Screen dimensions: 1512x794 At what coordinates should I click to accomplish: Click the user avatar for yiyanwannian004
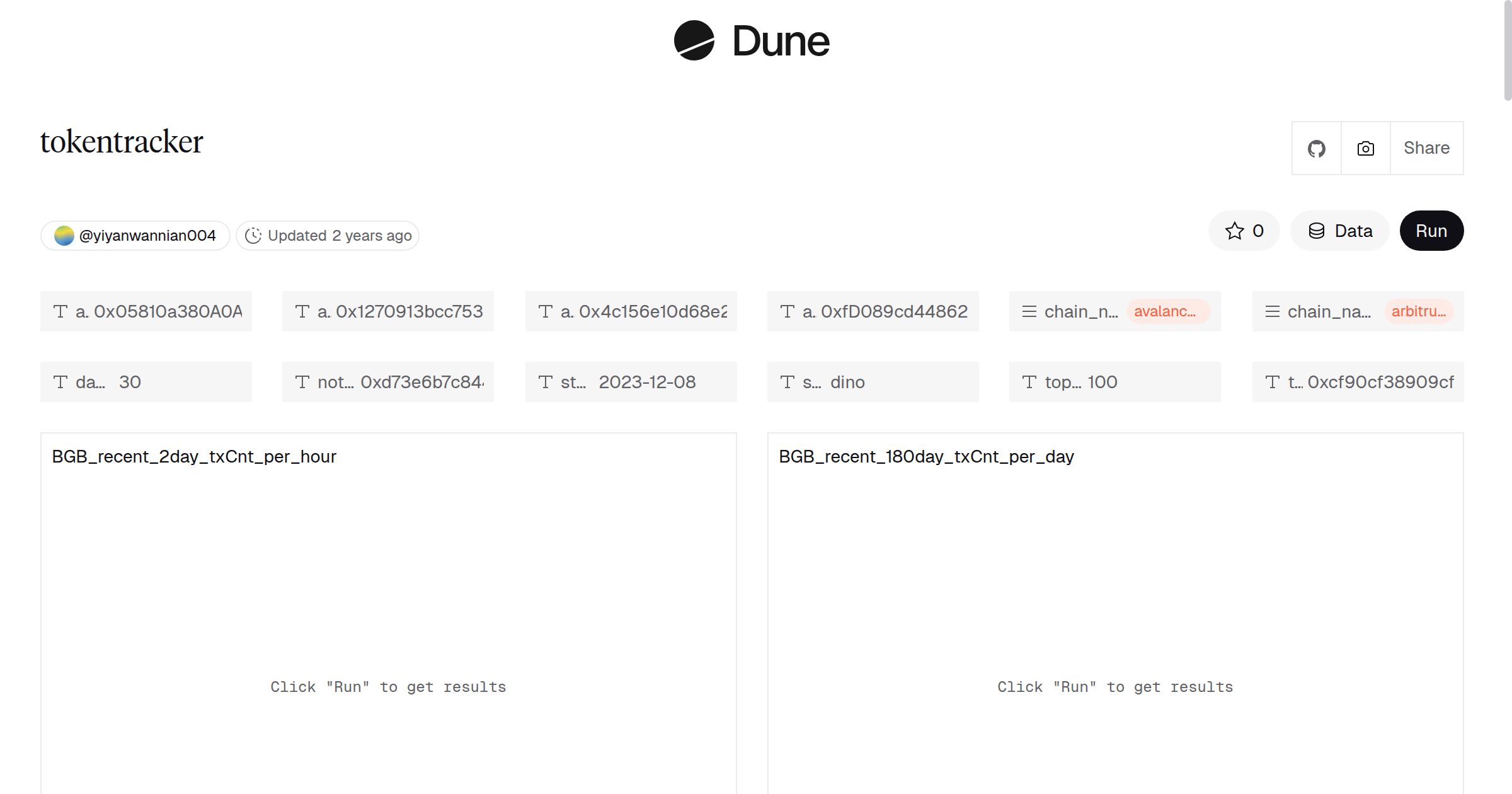point(64,236)
